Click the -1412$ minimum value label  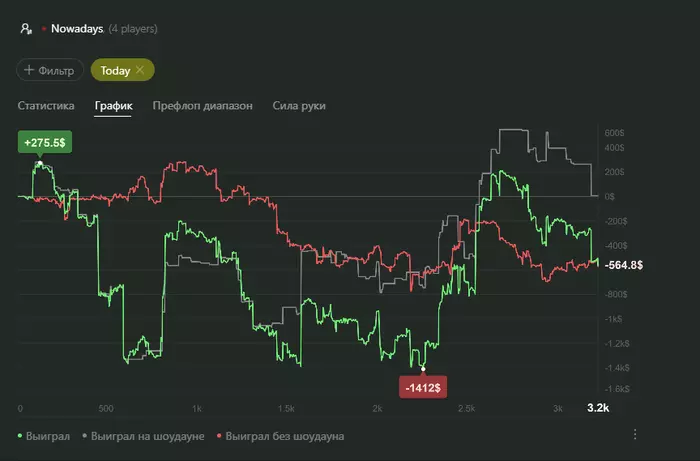[423, 386]
